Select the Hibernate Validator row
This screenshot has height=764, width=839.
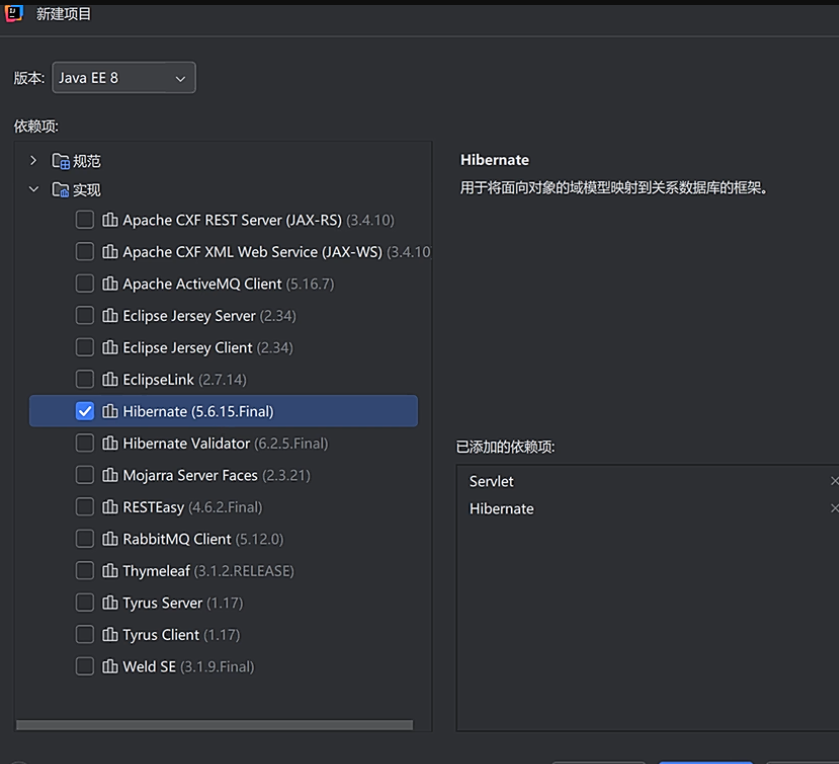click(223, 443)
